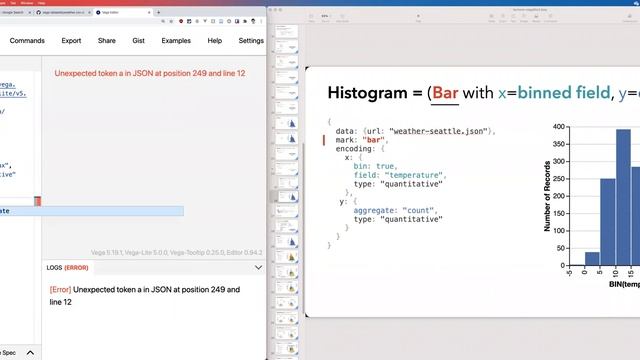Viewport: 640px width, 360px height.
Task: Click the "Number of Records" axis label
Action: 547,196
